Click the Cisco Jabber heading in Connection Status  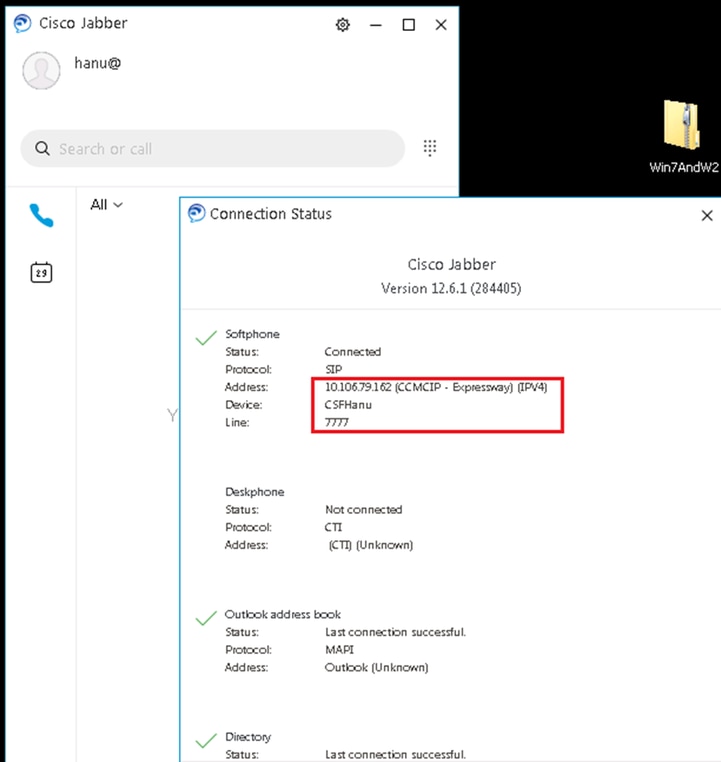[x=451, y=264]
